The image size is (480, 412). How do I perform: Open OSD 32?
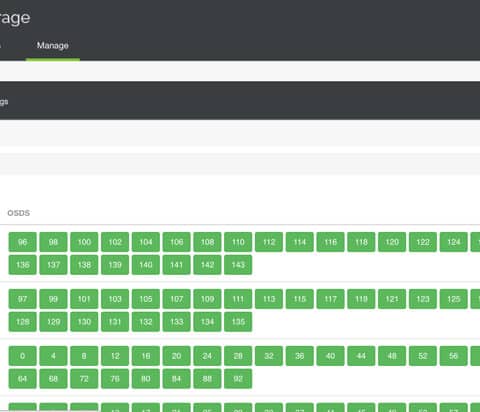269,356
